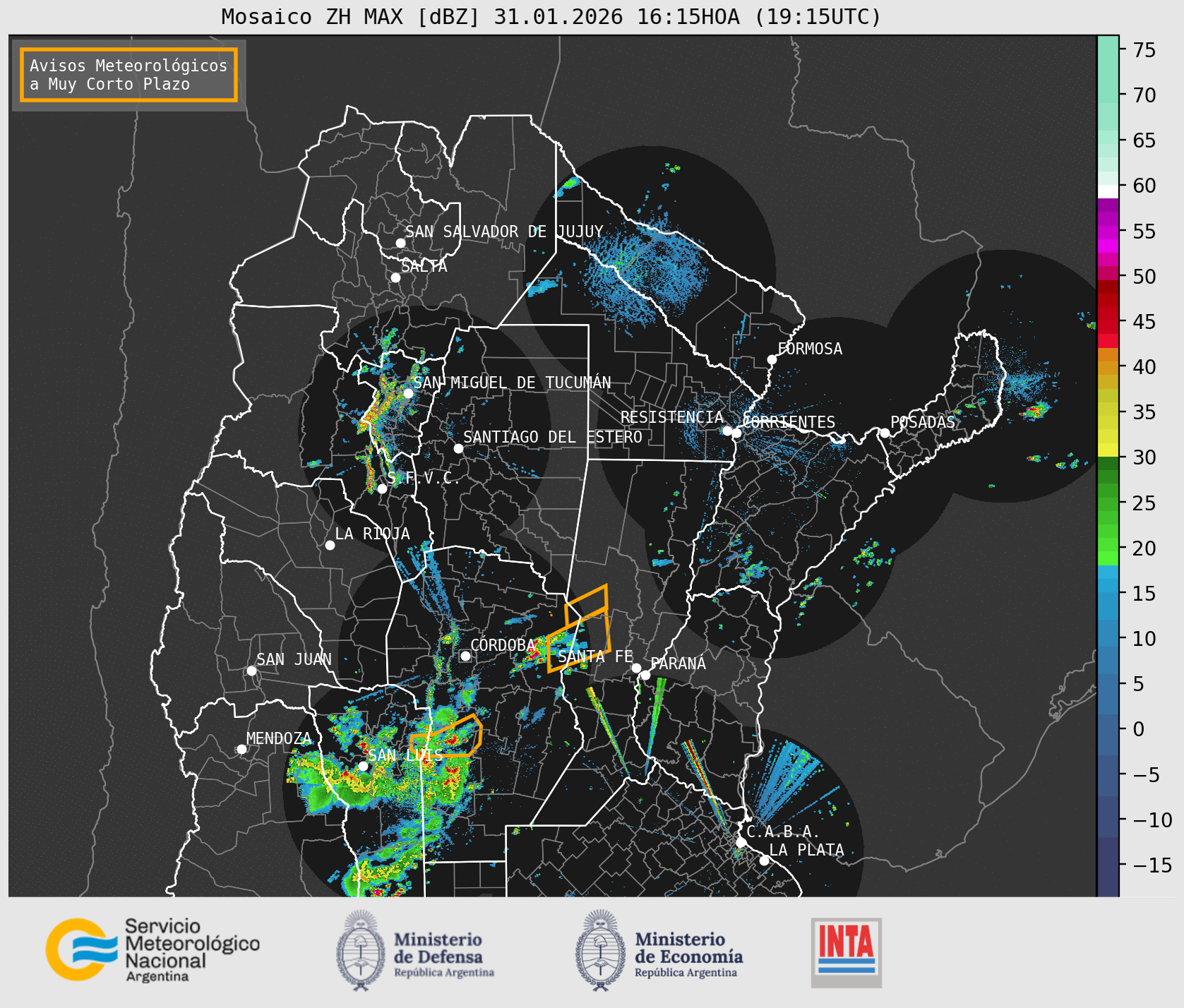Click the SANTIAGO DEL ESTERO label
This screenshot has height=1008, width=1184.
553,437
